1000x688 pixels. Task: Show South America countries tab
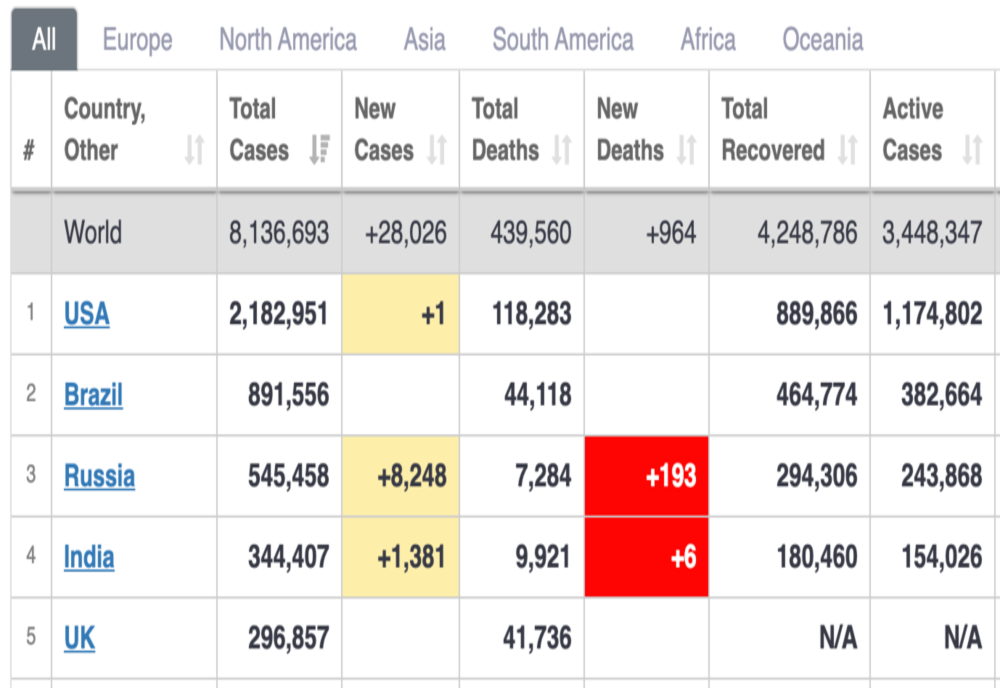[562, 40]
